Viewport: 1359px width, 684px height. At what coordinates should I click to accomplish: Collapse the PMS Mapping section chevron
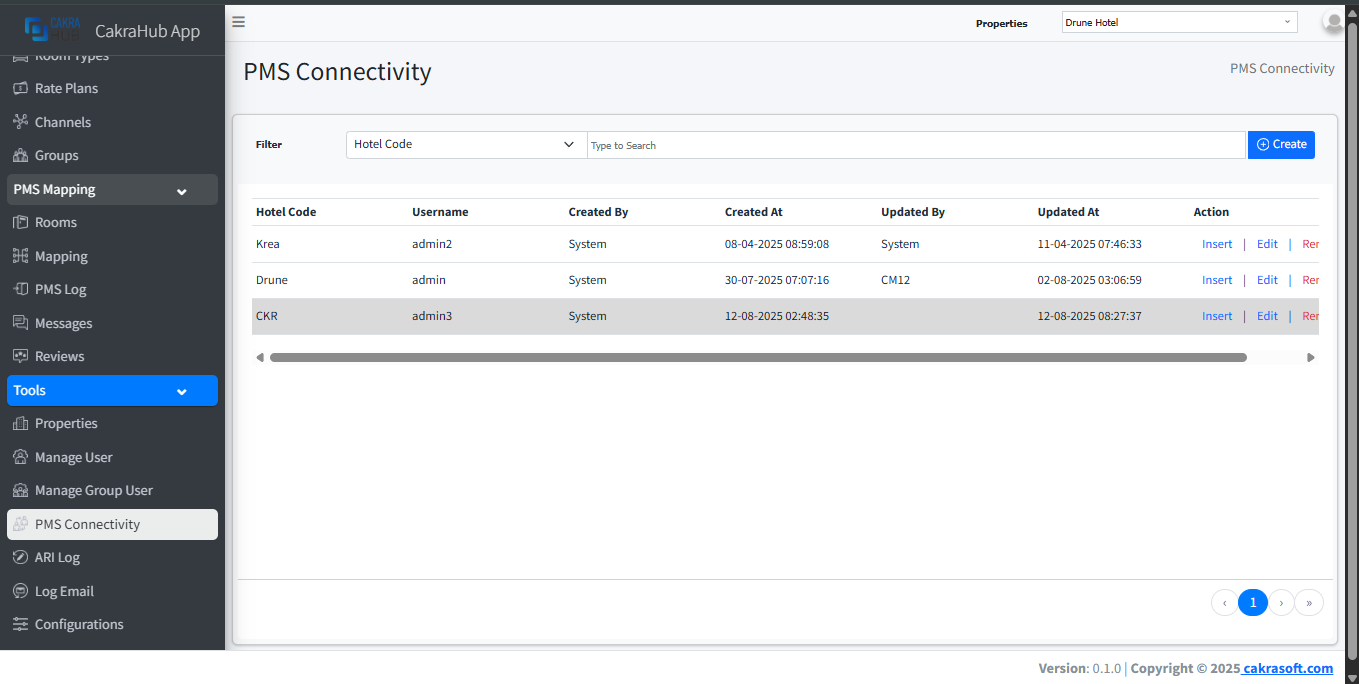pos(181,190)
